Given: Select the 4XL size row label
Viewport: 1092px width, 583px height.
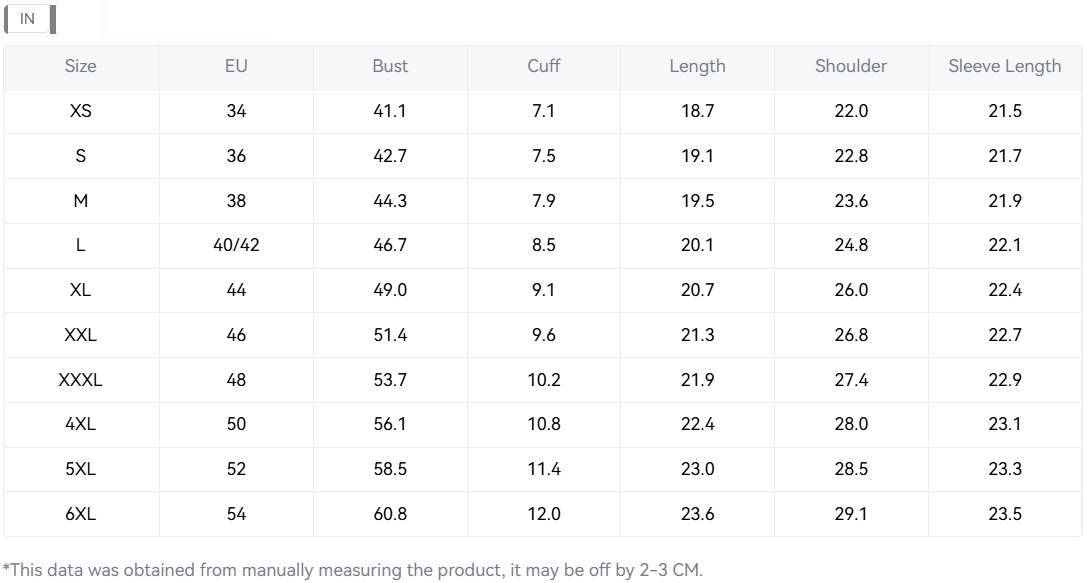Looking at the screenshot, I should click(81, 424).
